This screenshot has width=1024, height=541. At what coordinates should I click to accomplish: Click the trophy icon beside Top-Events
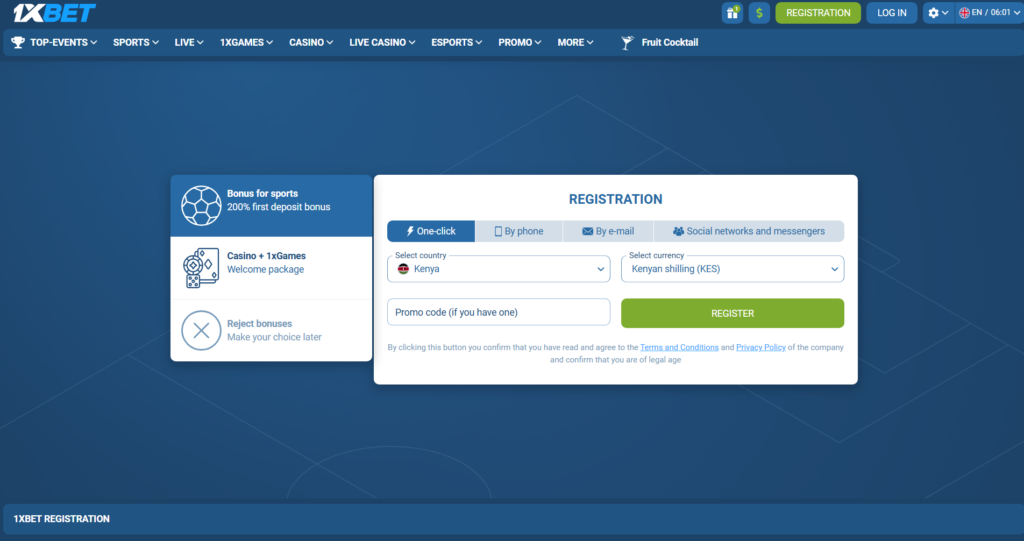click(x=18, y=43)
